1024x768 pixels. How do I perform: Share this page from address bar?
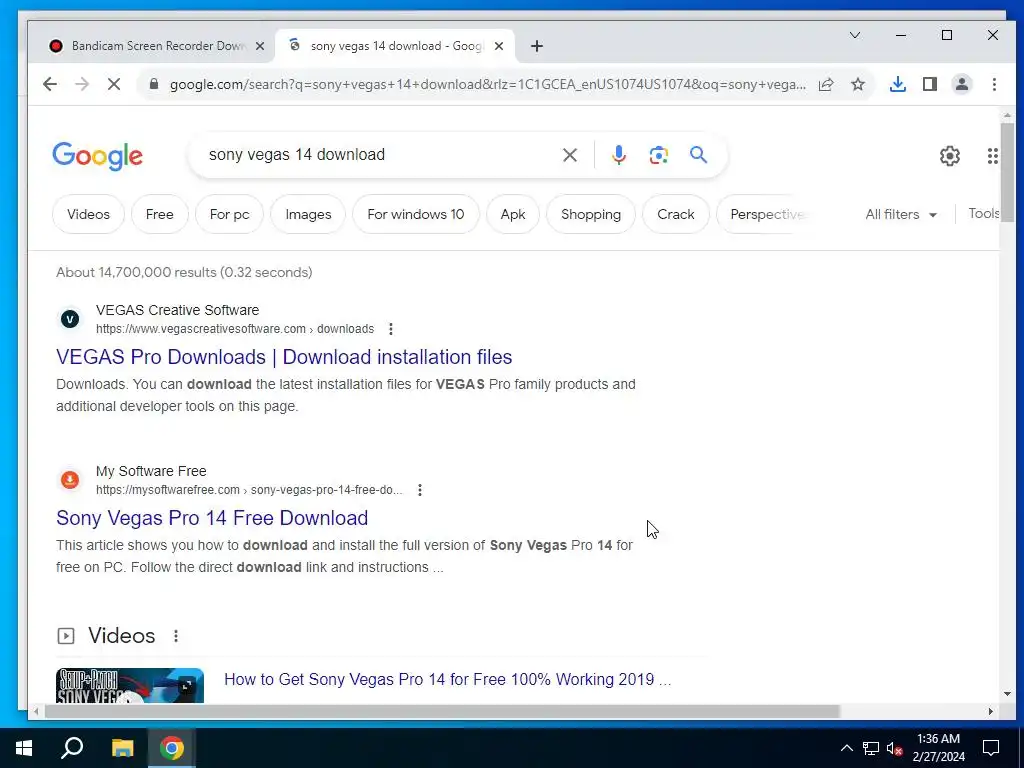pos(826,84)
